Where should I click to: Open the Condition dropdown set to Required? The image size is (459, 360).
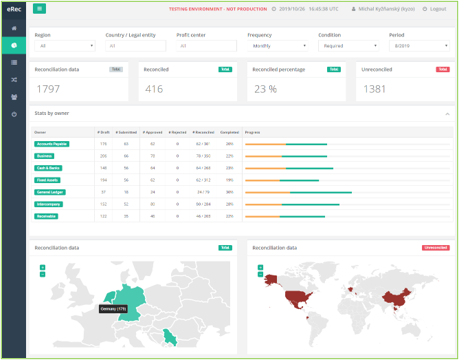pos(349,46)
